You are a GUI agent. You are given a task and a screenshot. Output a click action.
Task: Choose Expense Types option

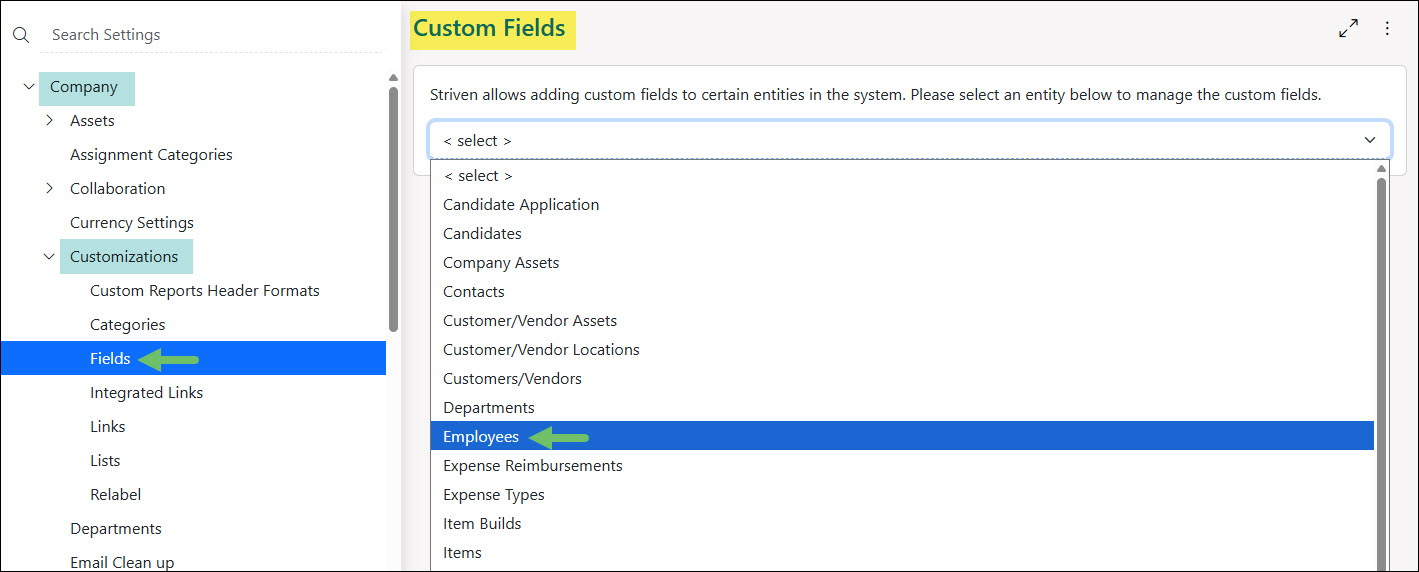[x=902, y=495]
